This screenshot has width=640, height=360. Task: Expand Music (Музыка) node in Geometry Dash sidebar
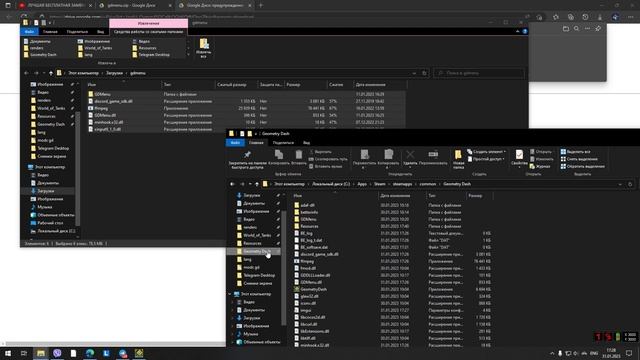point(233,334)
